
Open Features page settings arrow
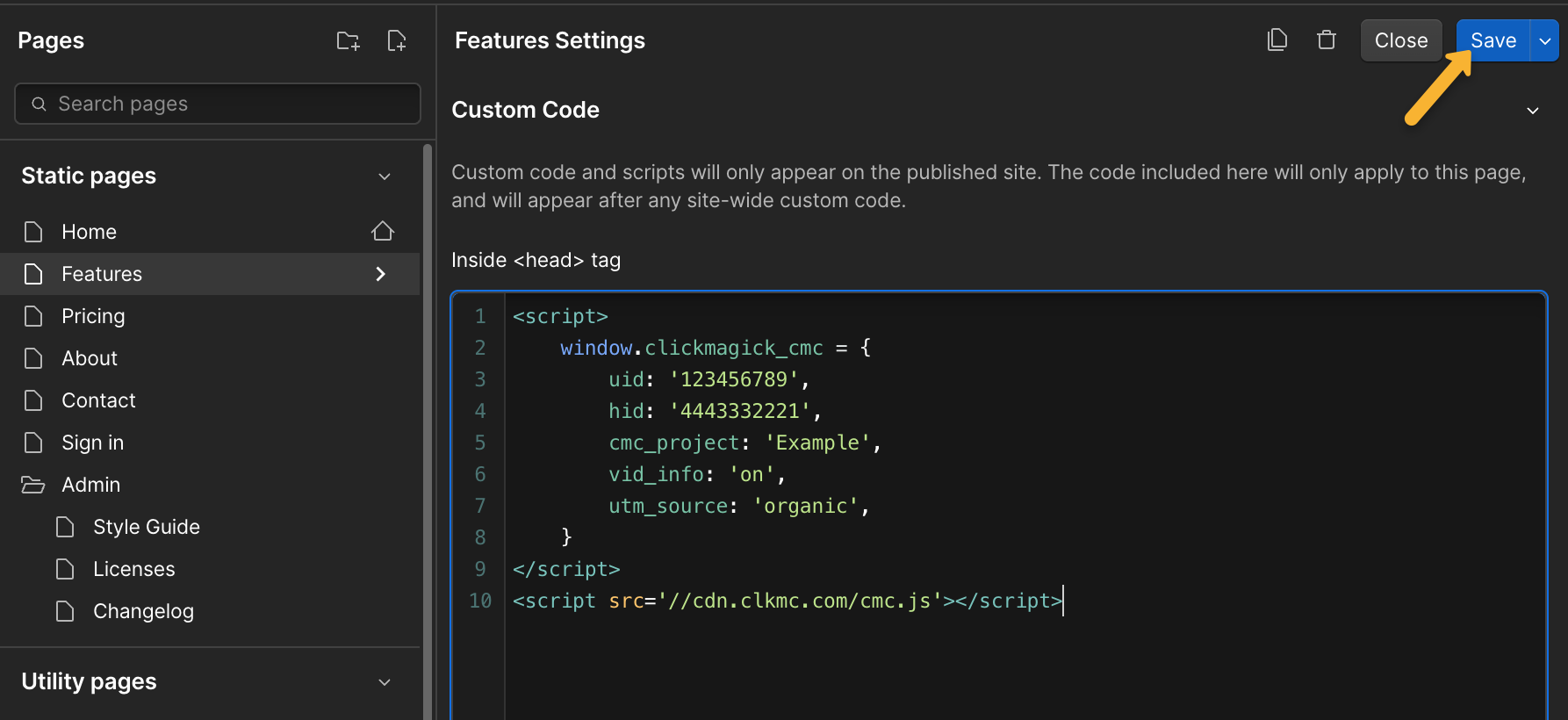click(x=381, y=274)
